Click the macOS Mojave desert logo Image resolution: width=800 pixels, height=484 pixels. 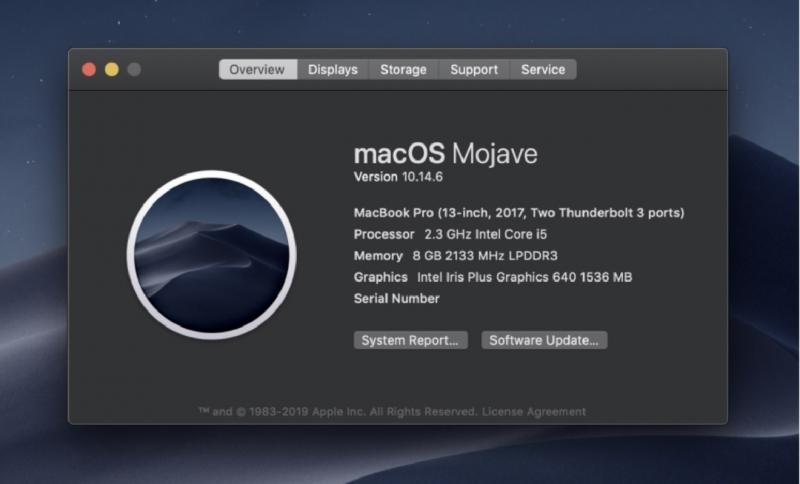pyautogui.click(x=211, y=255)
